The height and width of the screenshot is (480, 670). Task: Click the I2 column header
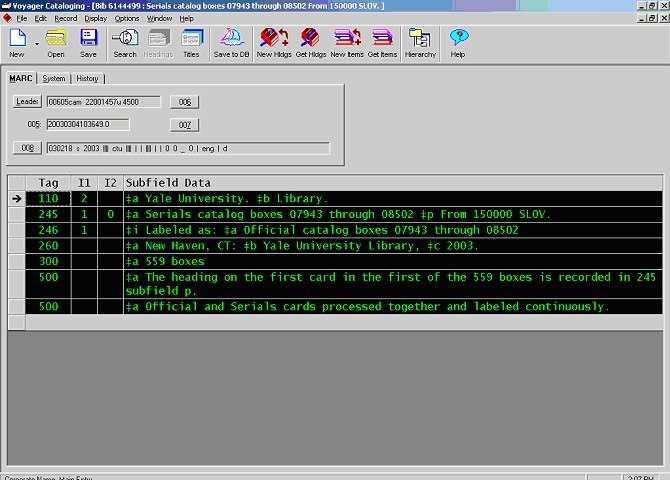(111, 183)
